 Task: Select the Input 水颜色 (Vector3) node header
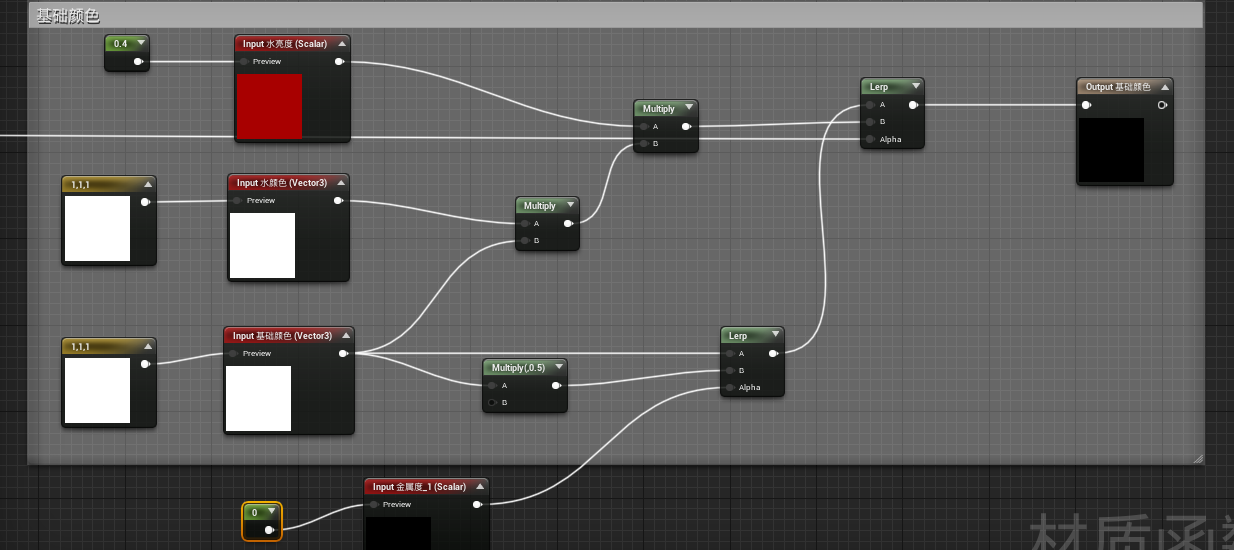(x=289, y=183)
